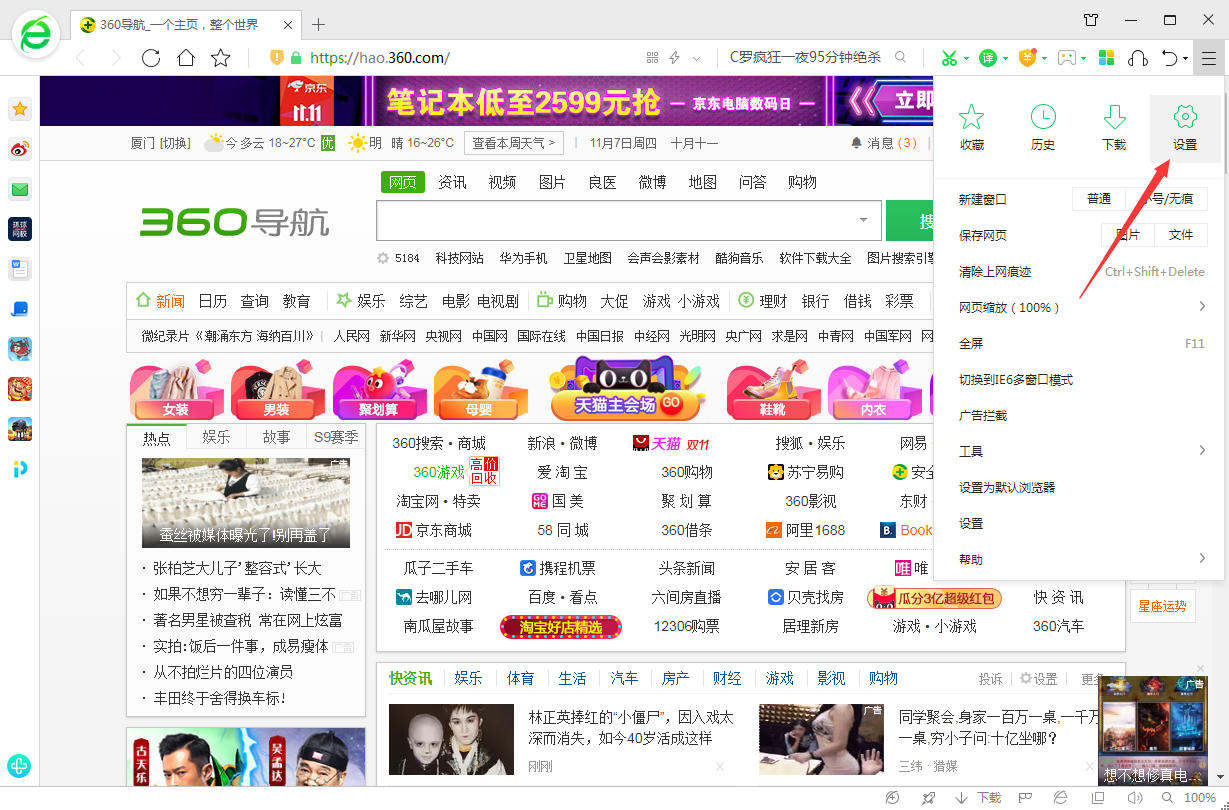Open the Weibo icon in the left sidebar
Screen dimensions: 1229x810
click(x=19, y=148)
